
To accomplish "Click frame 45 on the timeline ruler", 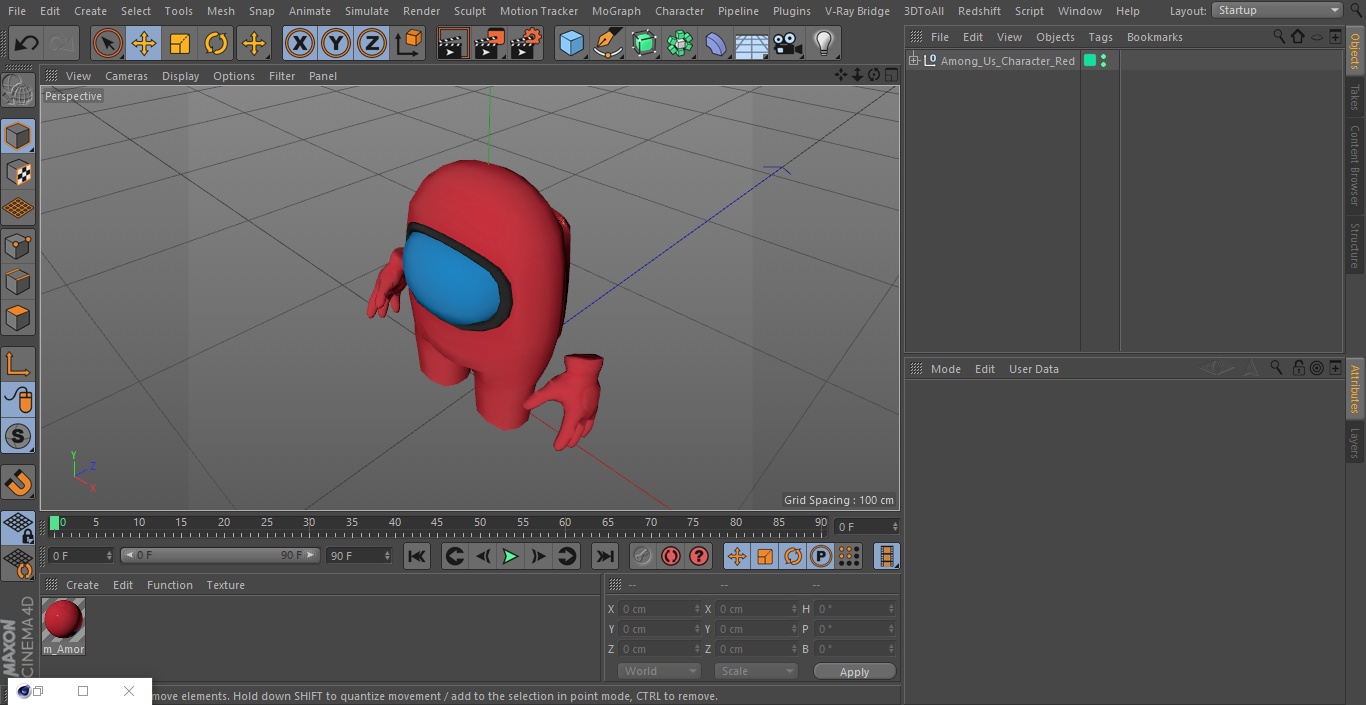I will [437, 524].
